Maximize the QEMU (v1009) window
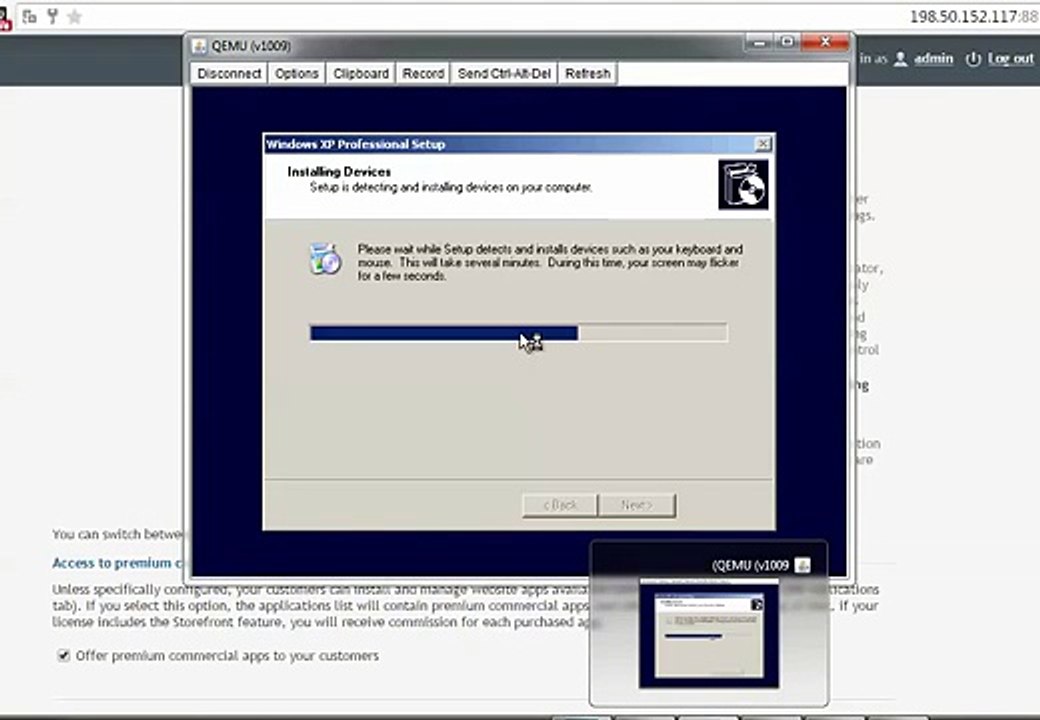 787,42
